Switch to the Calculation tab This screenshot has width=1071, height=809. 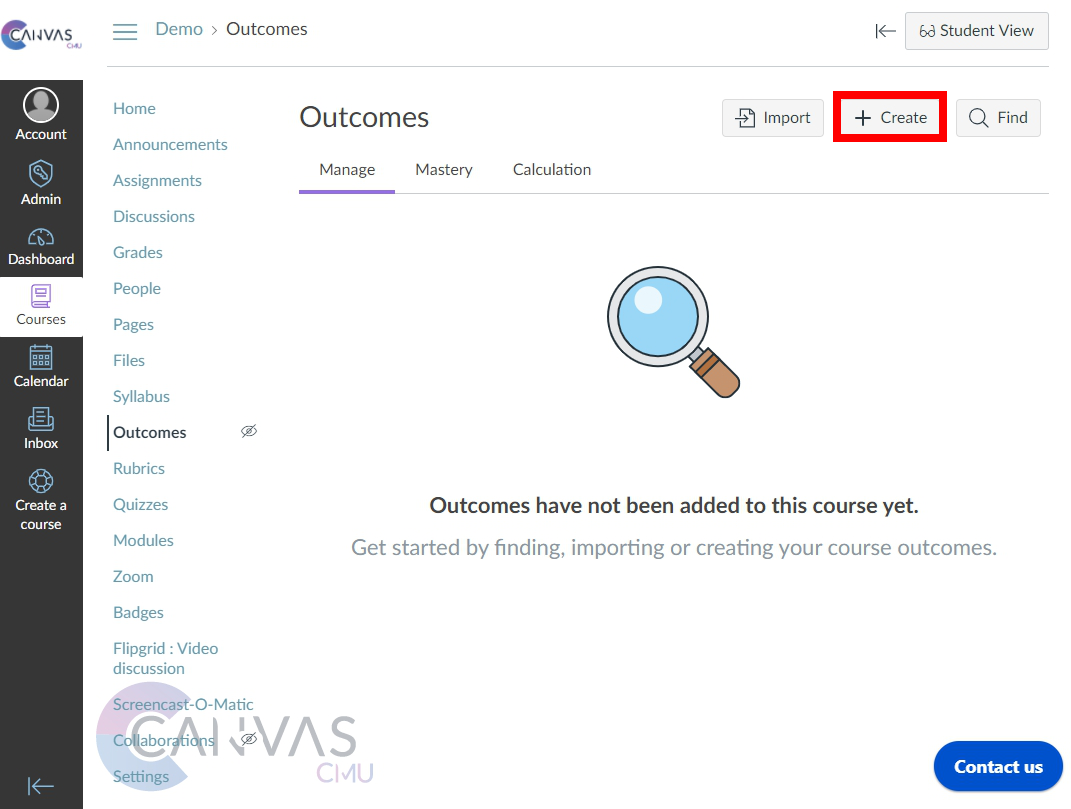[552, 170]
